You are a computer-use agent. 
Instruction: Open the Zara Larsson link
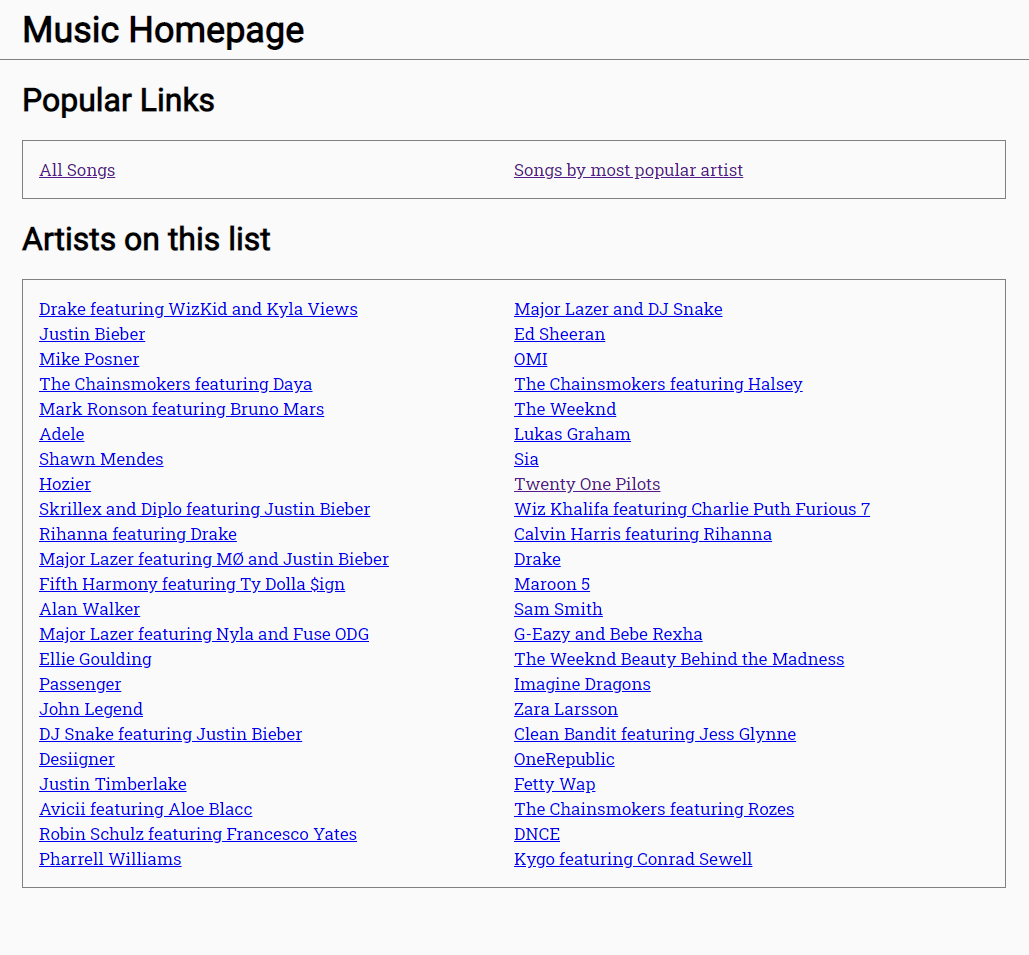566,708
